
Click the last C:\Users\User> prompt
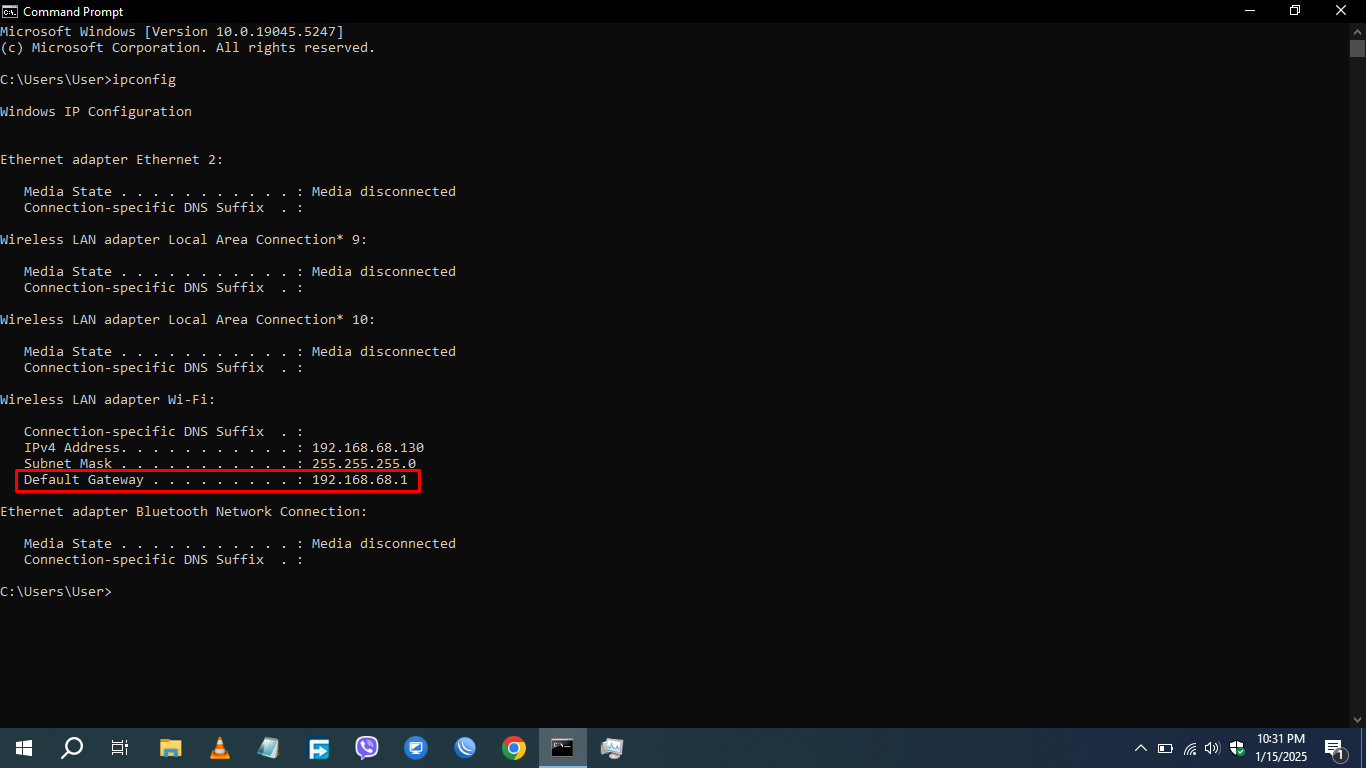[56, 592]
